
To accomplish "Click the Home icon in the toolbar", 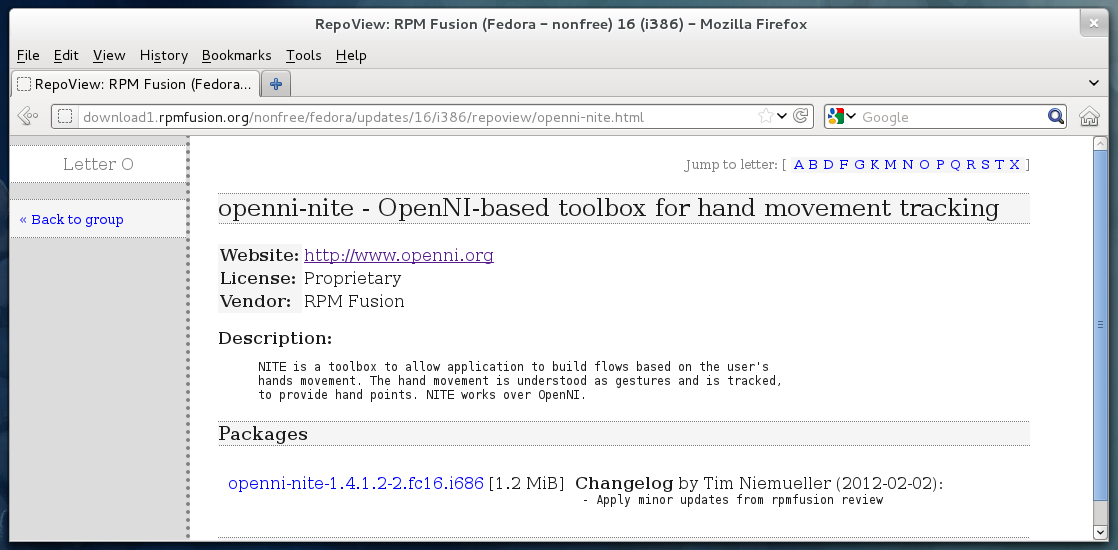I will click(x=1089, y=116).
